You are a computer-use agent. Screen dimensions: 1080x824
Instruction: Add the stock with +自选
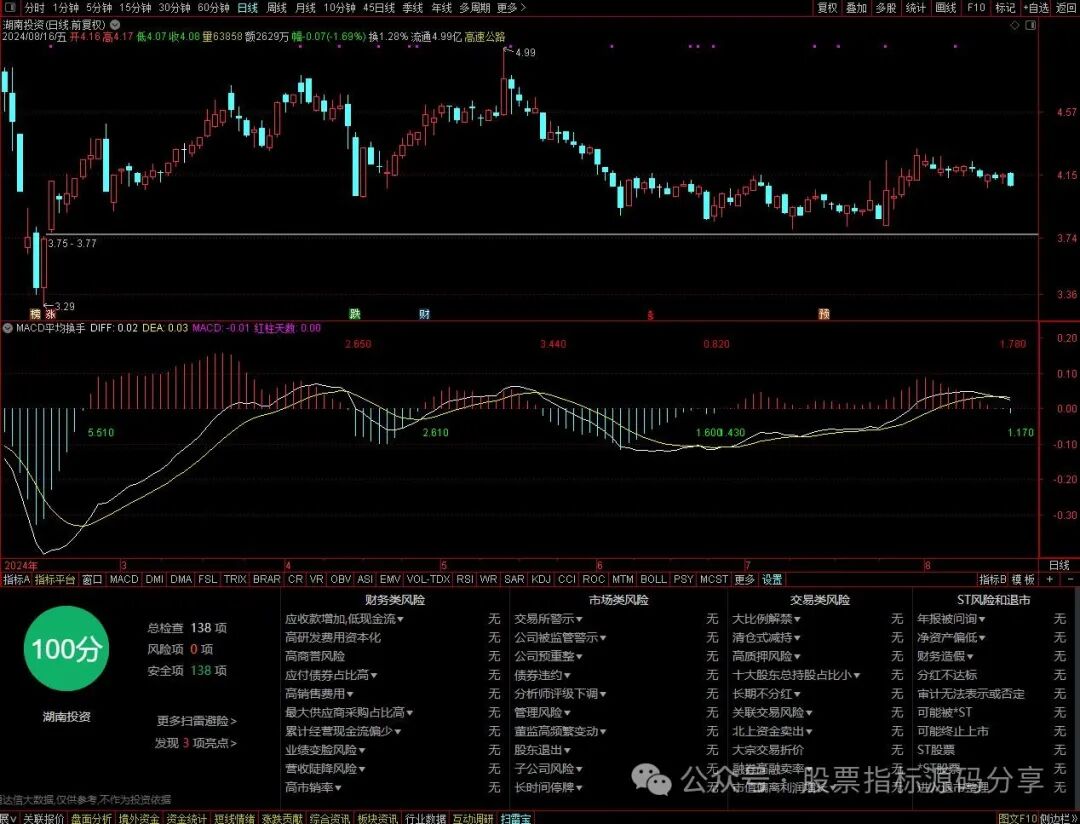pos(1036,8)
